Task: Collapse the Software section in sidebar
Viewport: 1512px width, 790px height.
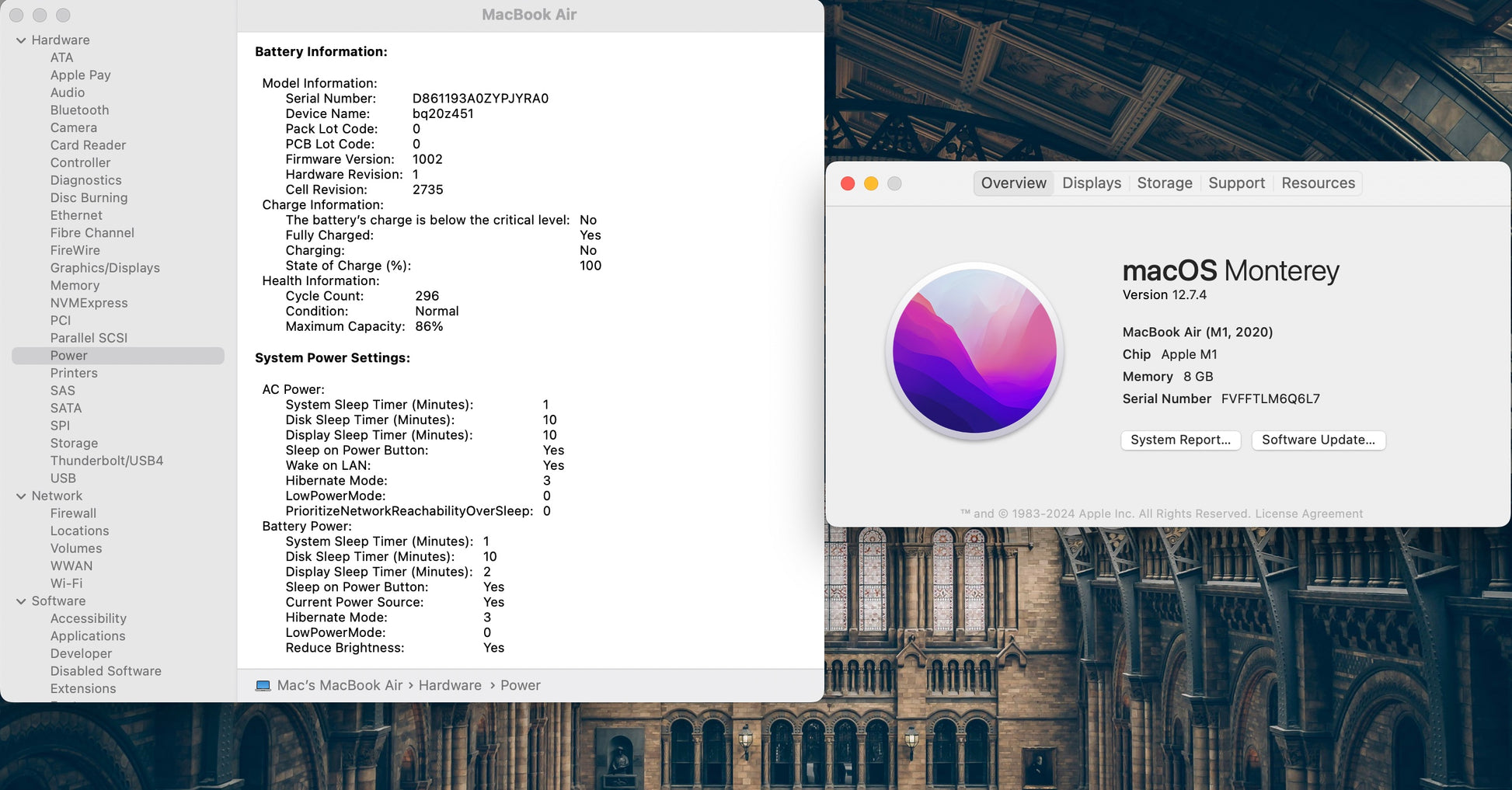Action: coord(21,601)
